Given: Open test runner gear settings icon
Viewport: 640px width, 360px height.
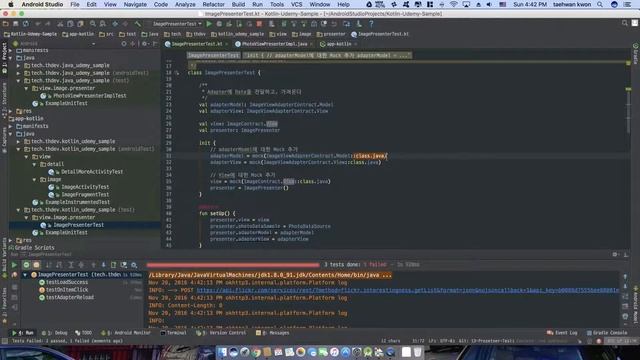Looking at the screenshot, I should (134, 265).
